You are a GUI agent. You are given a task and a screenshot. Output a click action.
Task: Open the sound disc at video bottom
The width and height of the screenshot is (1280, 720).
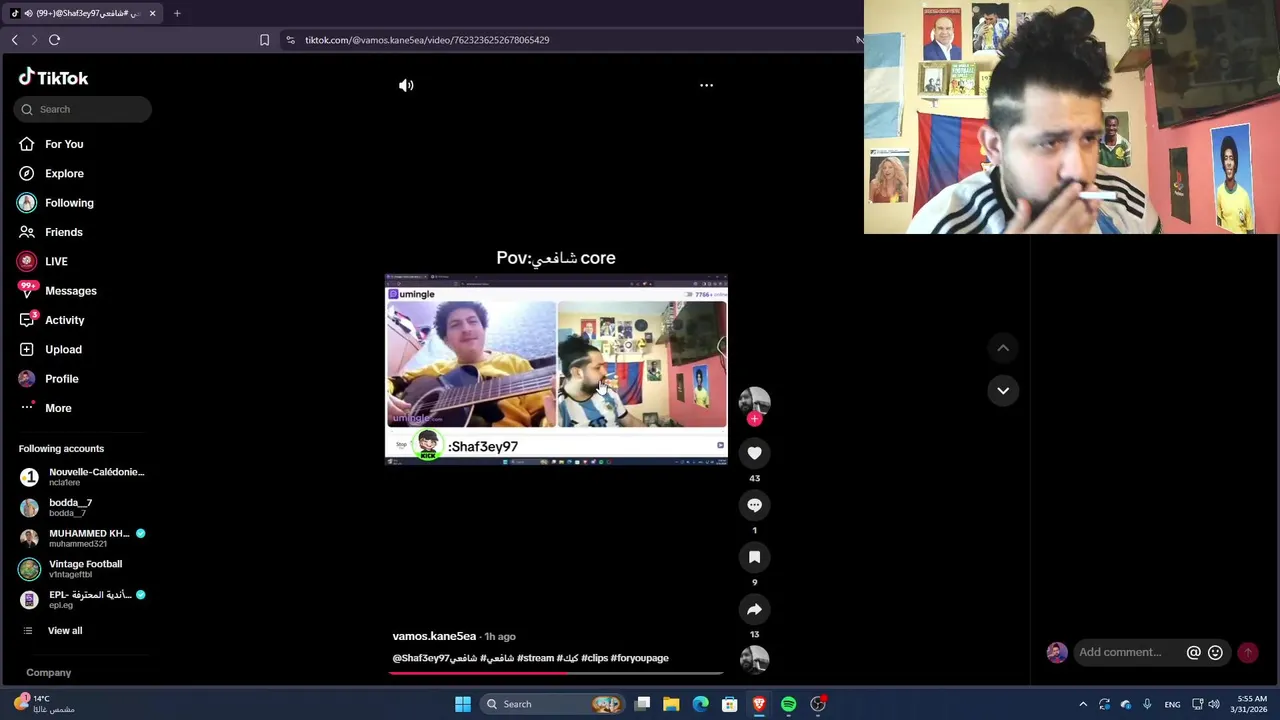754,659
